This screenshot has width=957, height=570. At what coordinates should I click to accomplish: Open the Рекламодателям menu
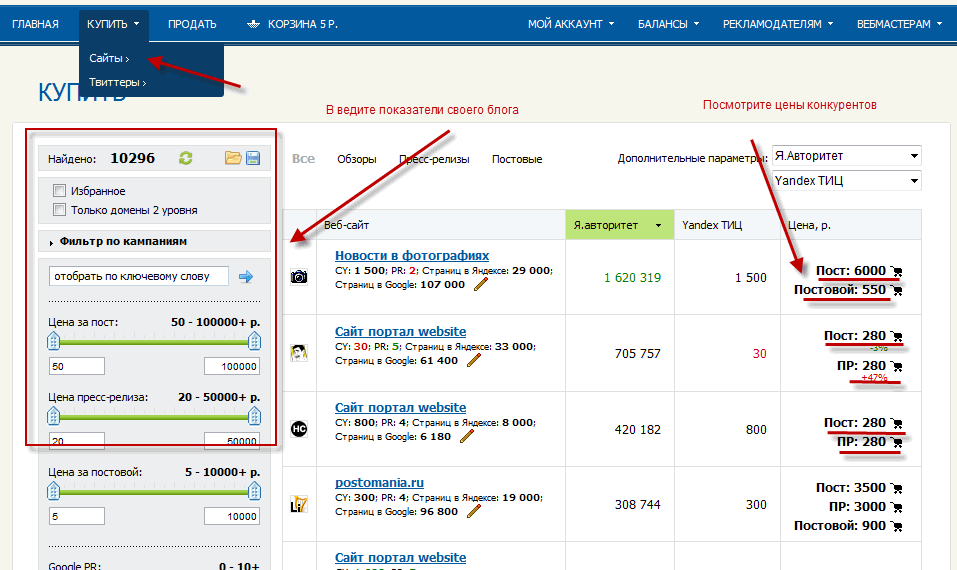point(777,24)
